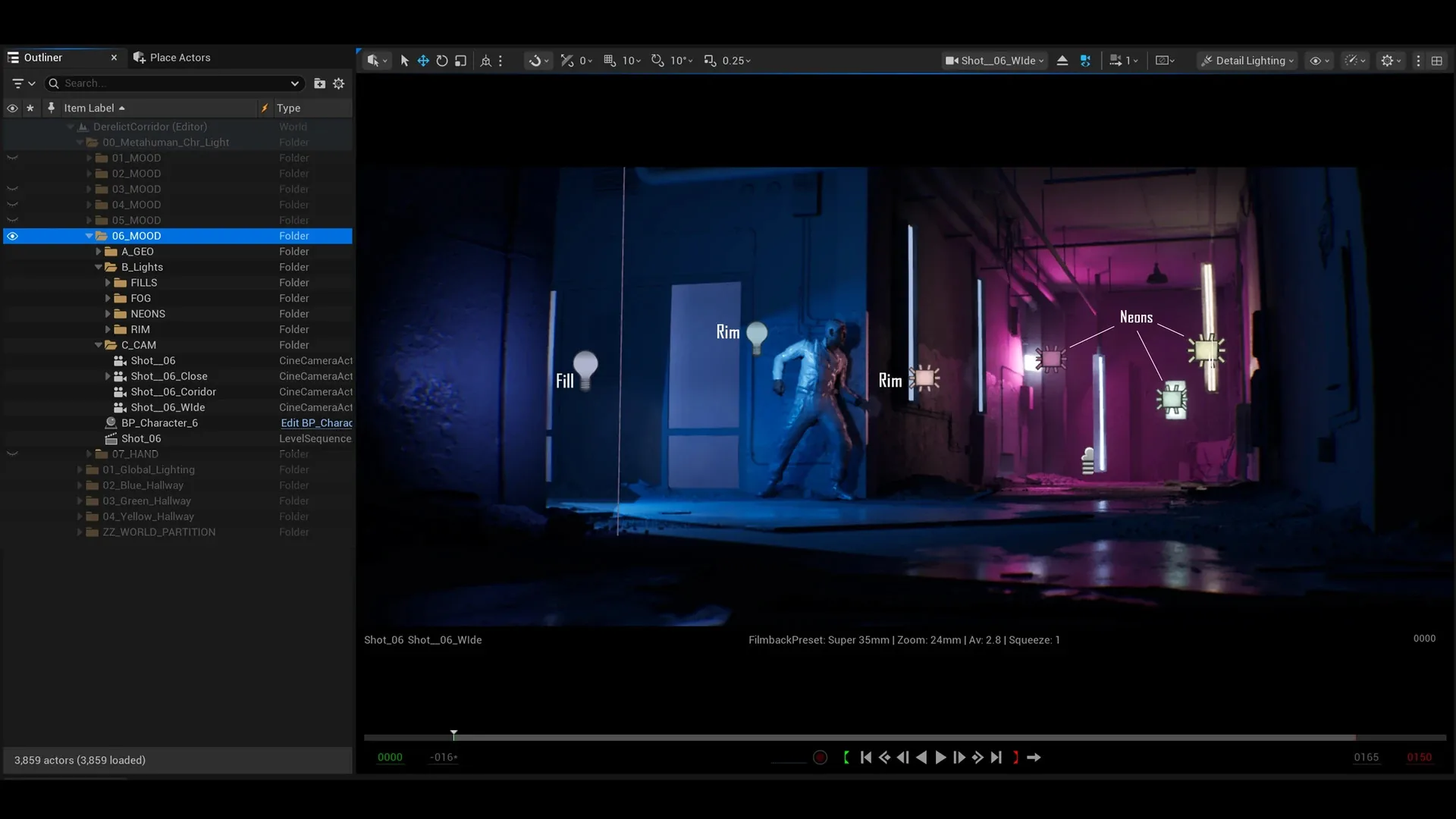Toggle hidden visibility of 01_MOOD folder
Image resolution: width=1456 pixels, height=819 pixels.
[x=12, y=158]
